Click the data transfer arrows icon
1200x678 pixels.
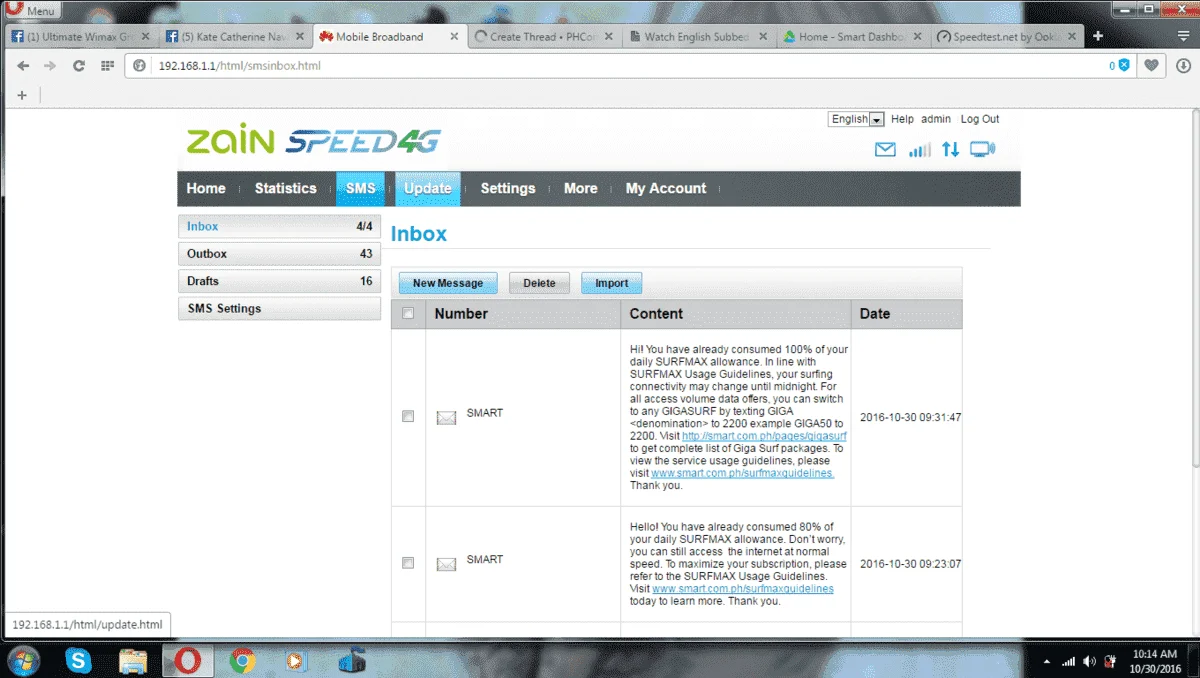[951, 150]
